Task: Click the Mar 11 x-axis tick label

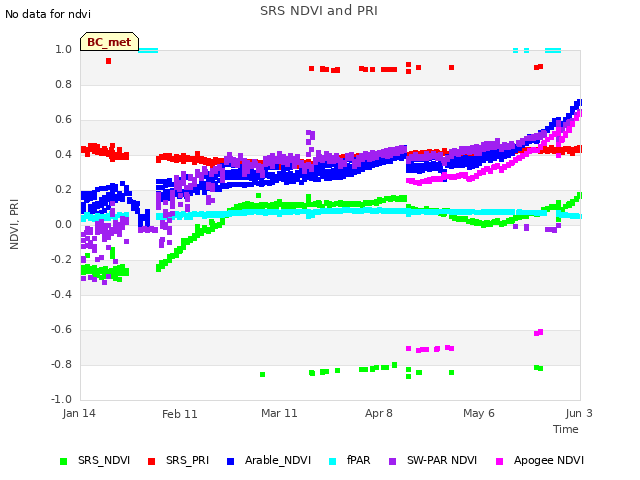Action: click(279, 413)
